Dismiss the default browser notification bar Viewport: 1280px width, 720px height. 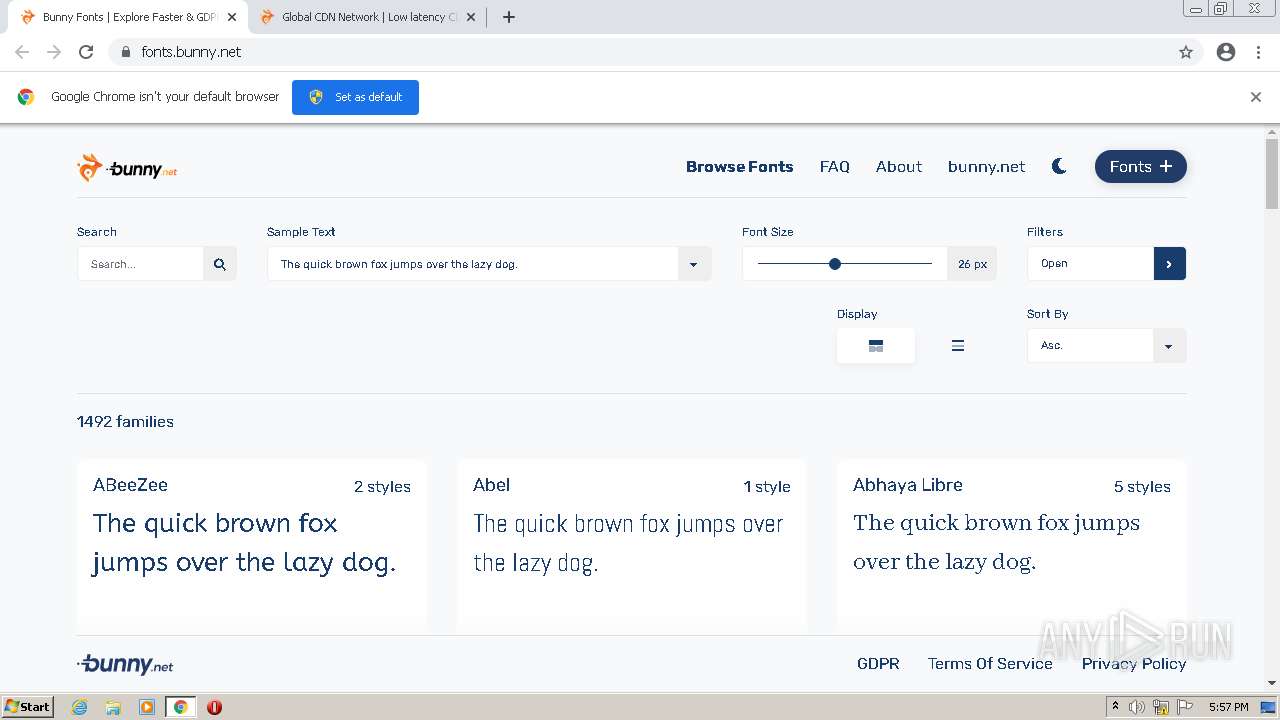1256,97
